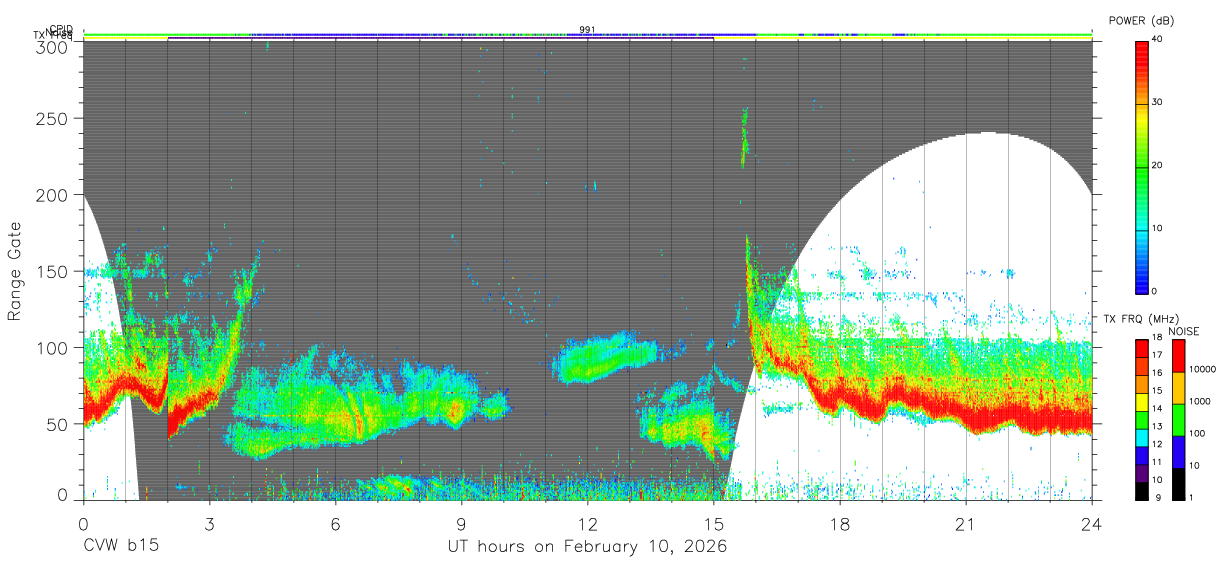Click the "10000" label on NOISE scale

[x=1203, y=369]
